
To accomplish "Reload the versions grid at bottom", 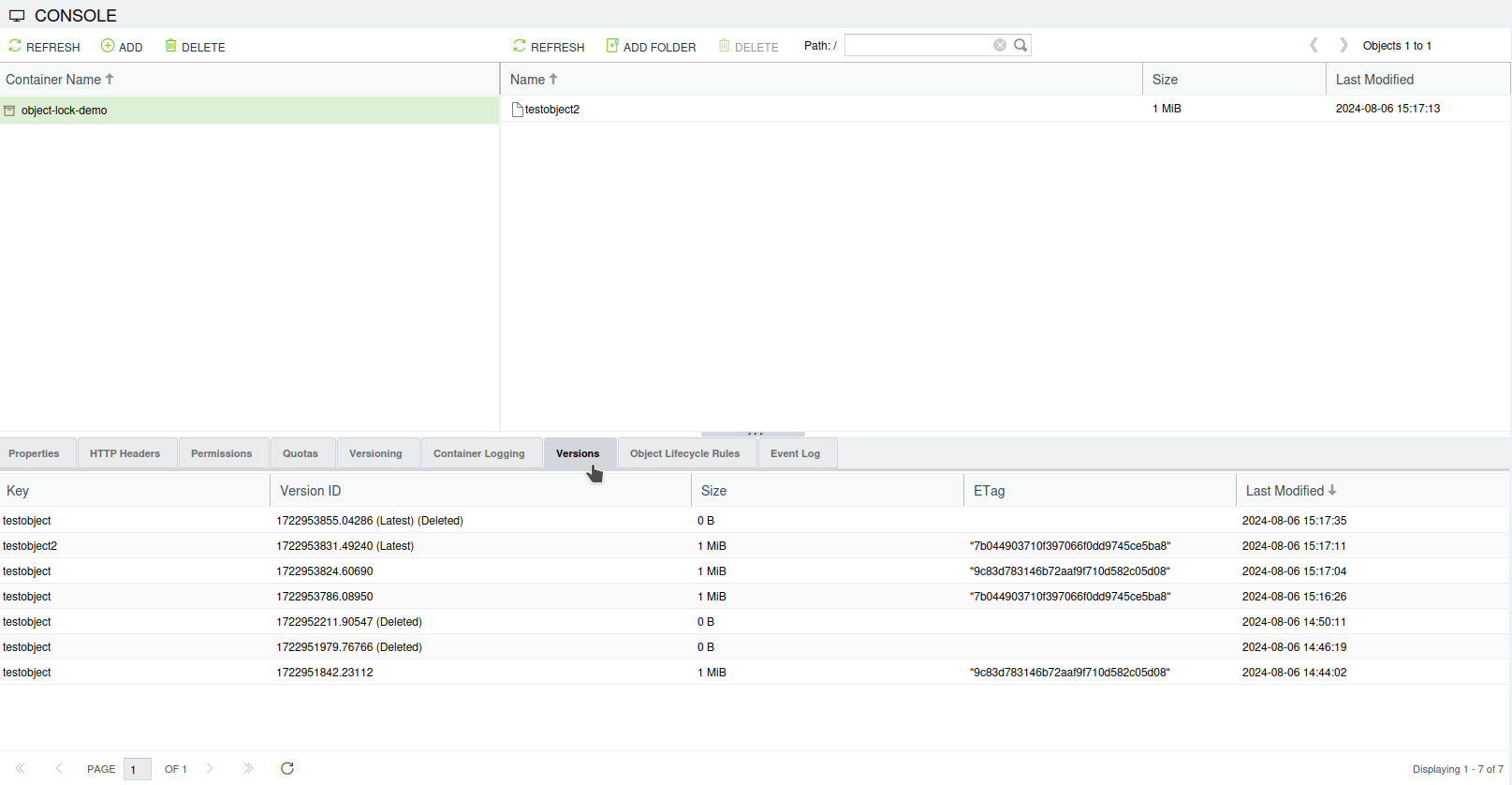I will click(287, 768).
